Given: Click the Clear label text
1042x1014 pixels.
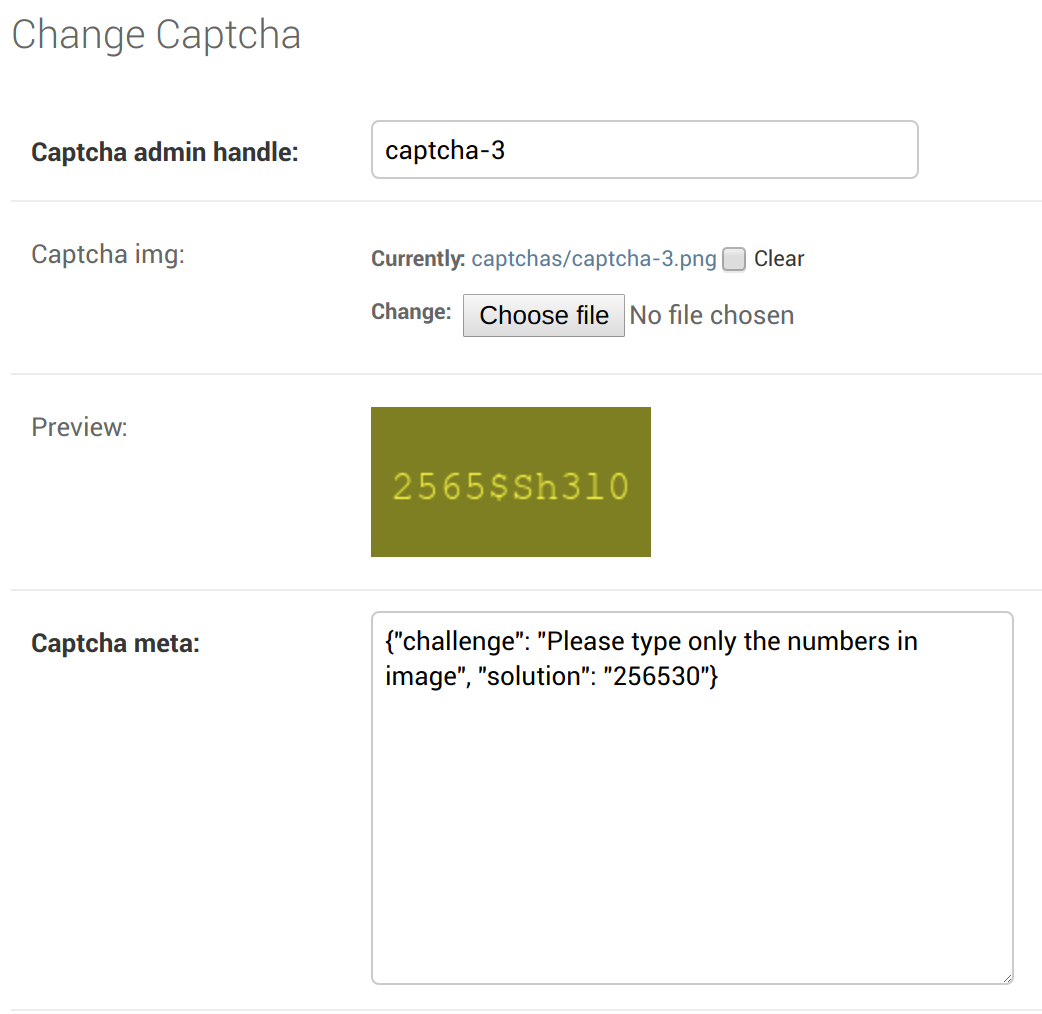Looking at the screenshot, I should [x=779, y=258].
